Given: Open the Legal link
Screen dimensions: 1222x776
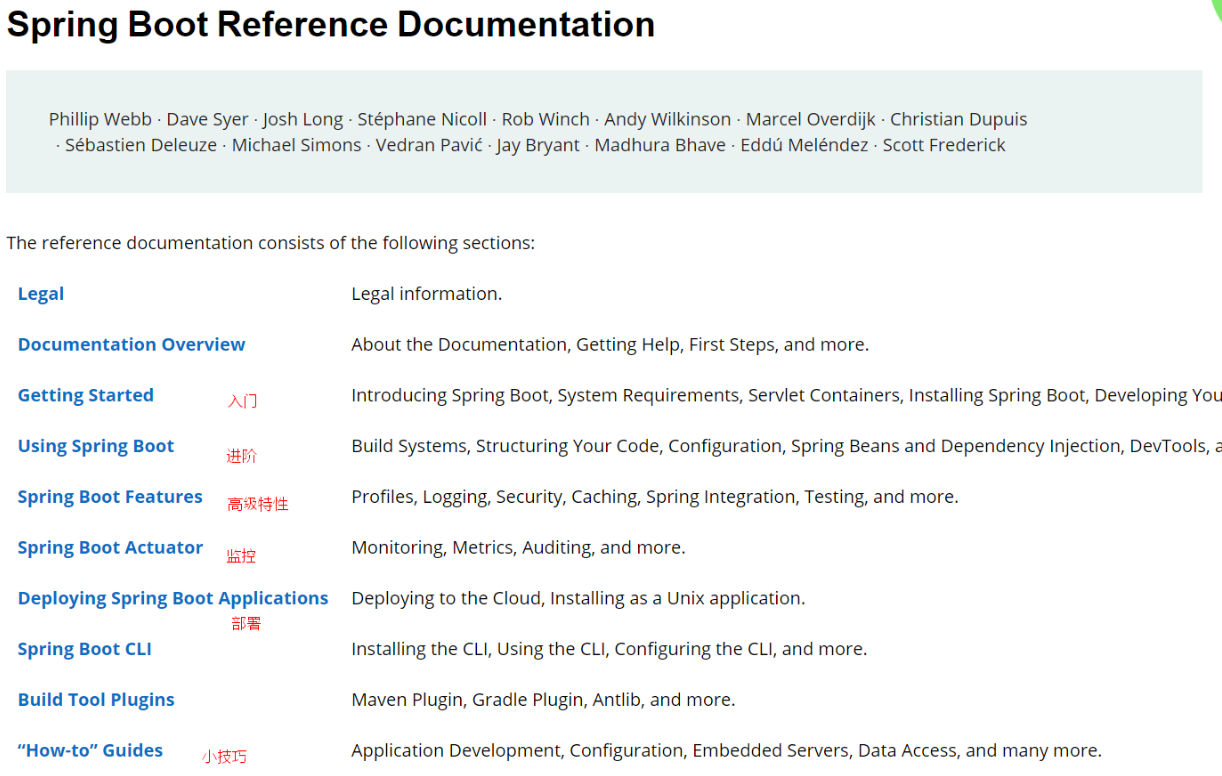Looking at the screenshot, I should coord(41,294).
